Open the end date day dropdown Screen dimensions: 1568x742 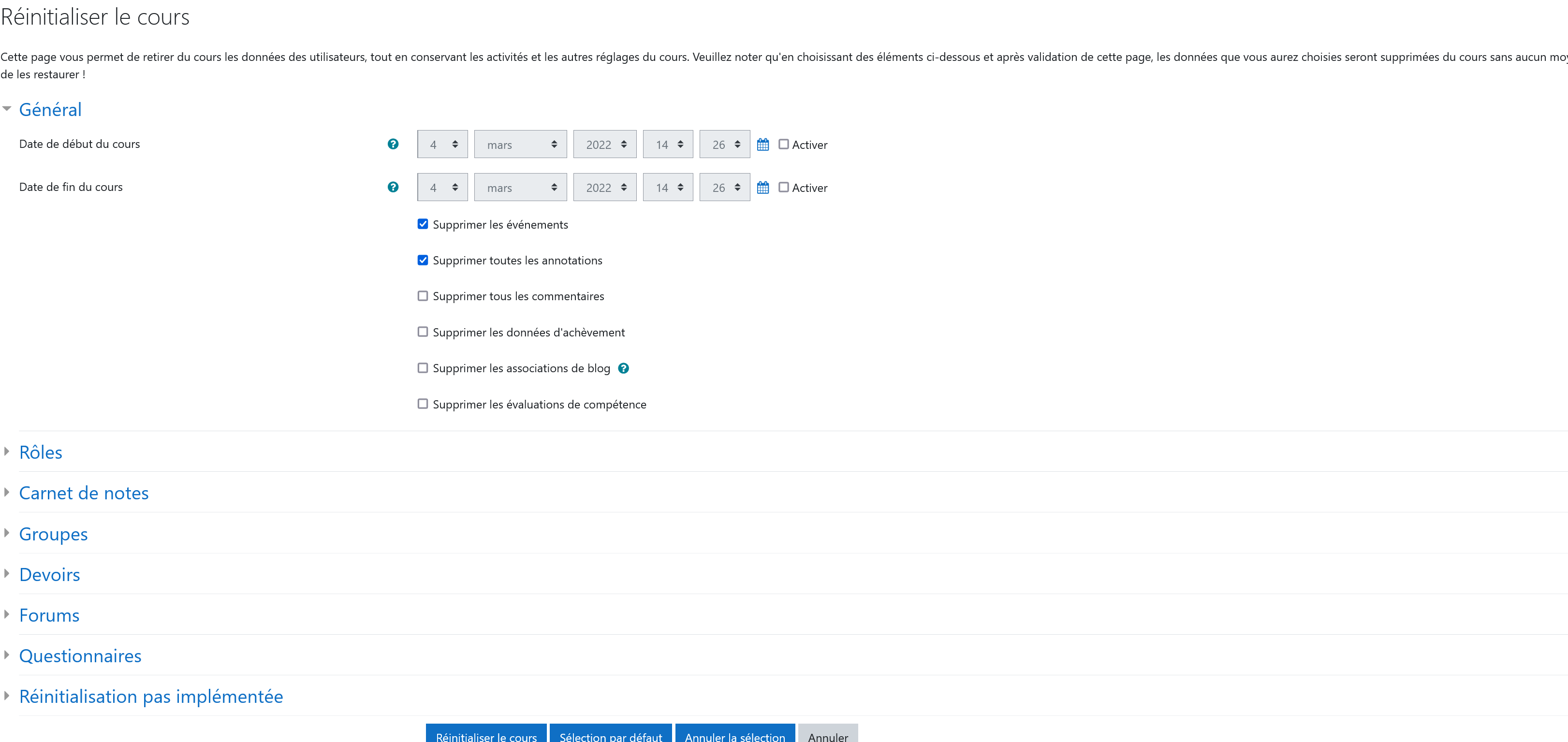[x=442, y=188]
